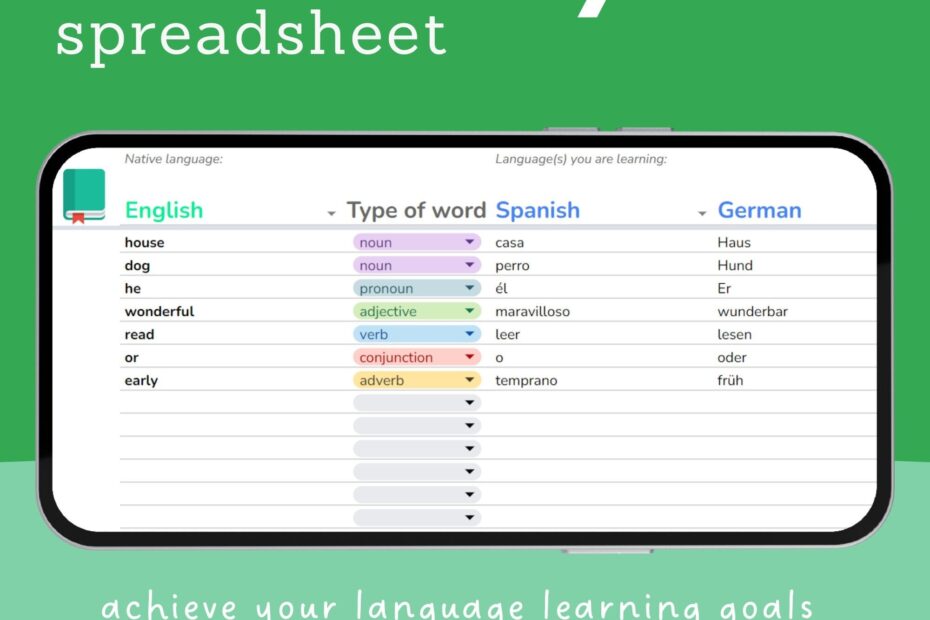Select the German cell oder
Viewport: 930px width, 620px height.
[x=732, y=357]
